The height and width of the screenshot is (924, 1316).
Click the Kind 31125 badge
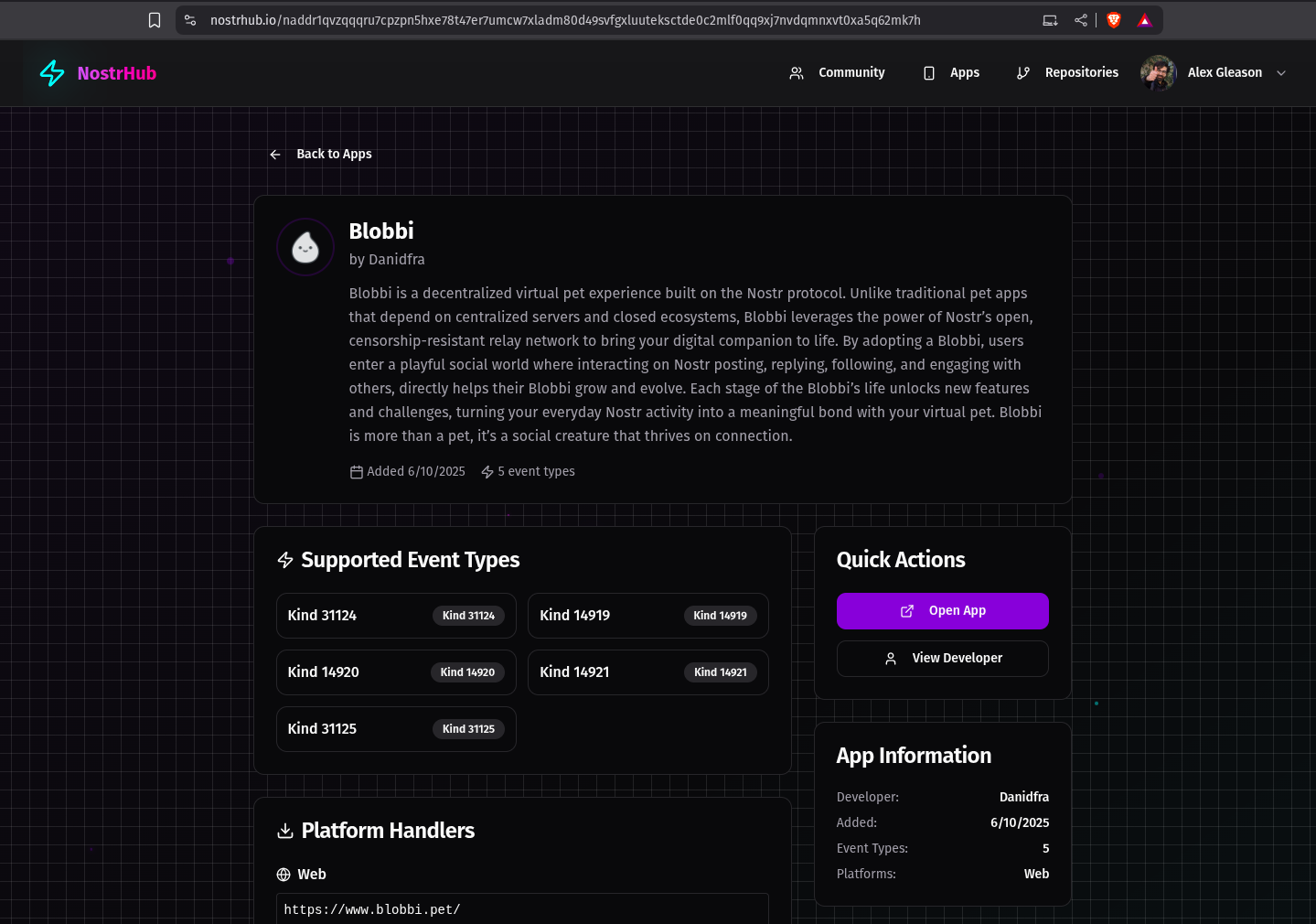(468, 729)
